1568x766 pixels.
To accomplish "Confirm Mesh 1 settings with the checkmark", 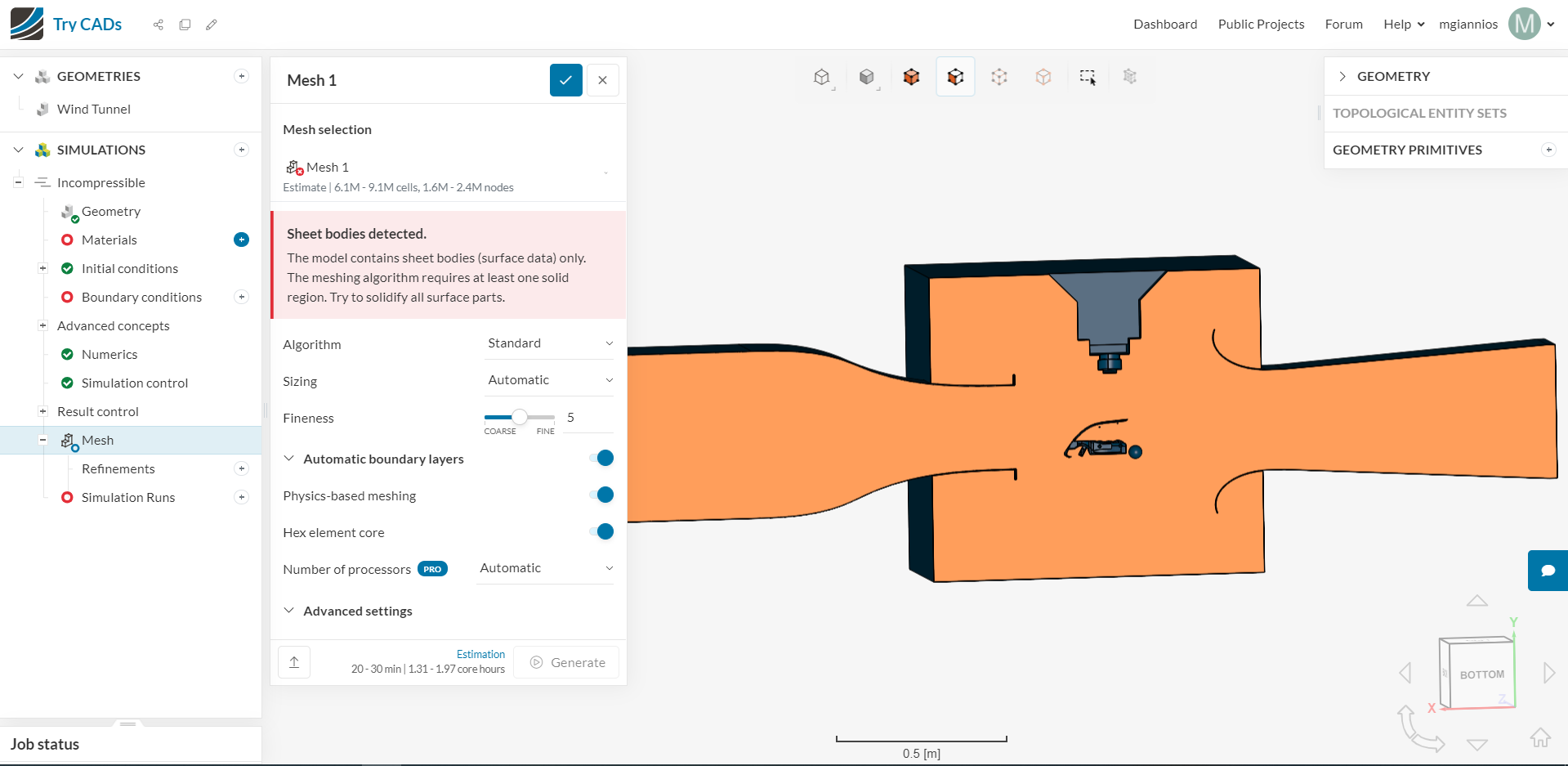I will [565, 80].
